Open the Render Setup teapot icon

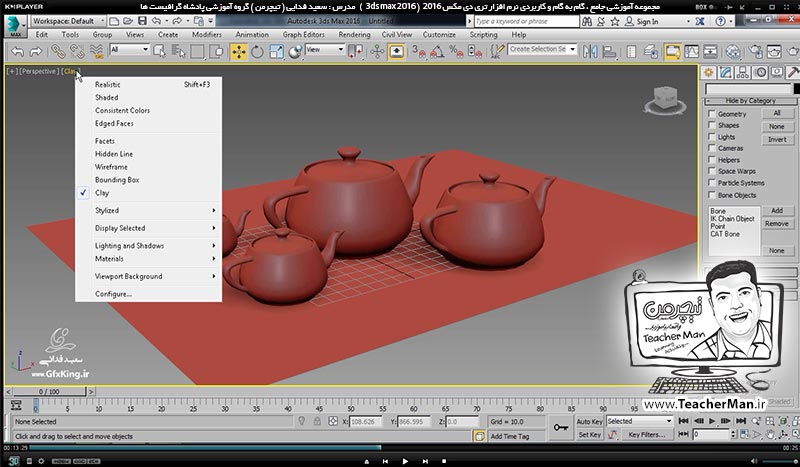pos(756,51)
